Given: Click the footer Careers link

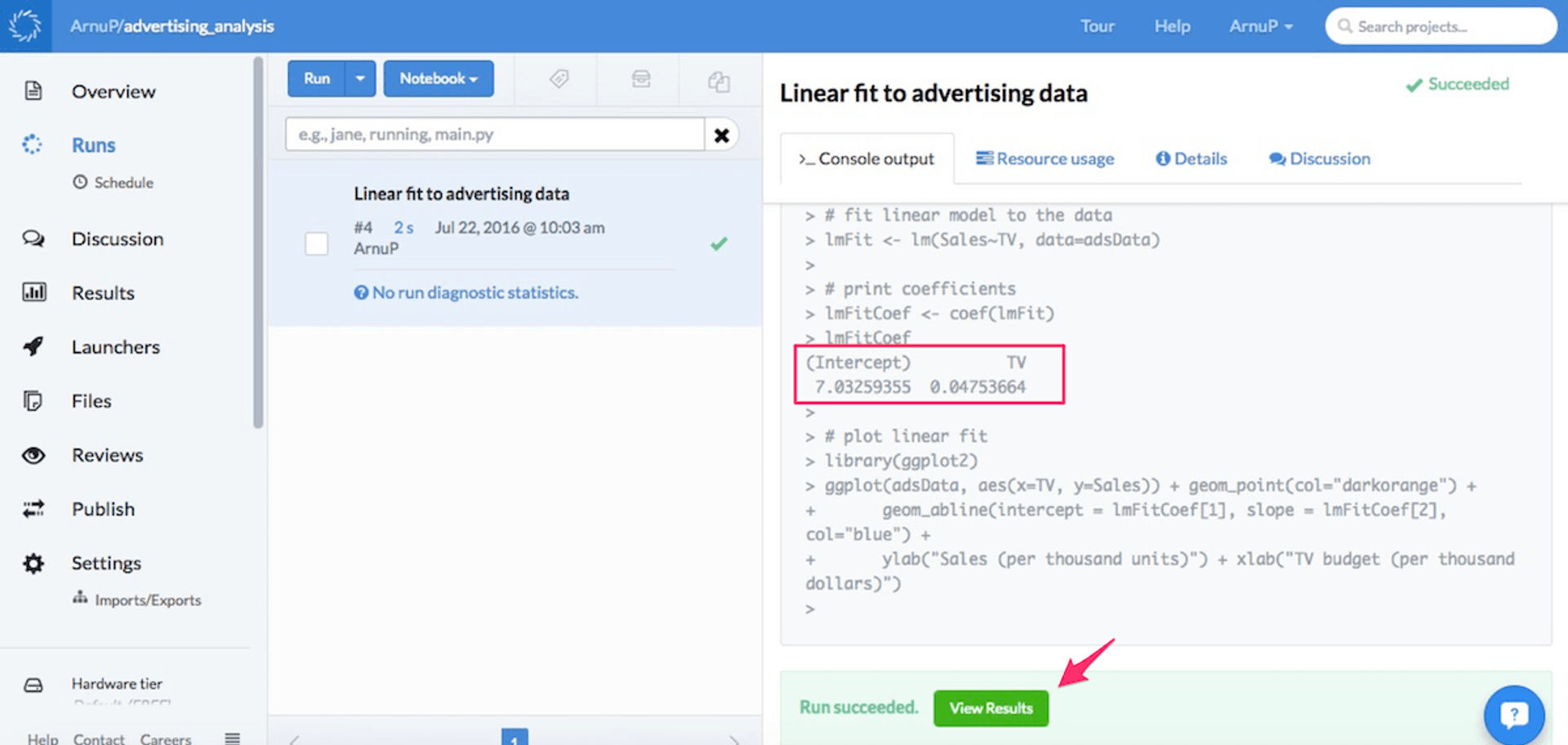Looking at the screenshot, I should 165,738.
